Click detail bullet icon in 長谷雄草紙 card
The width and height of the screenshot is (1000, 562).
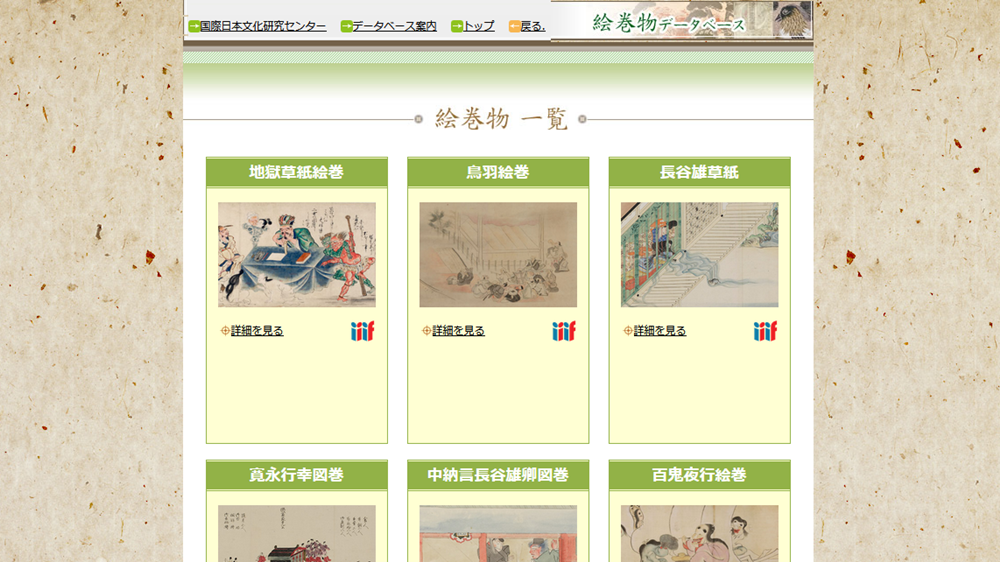pyautogui.click(x=628, y=330)
